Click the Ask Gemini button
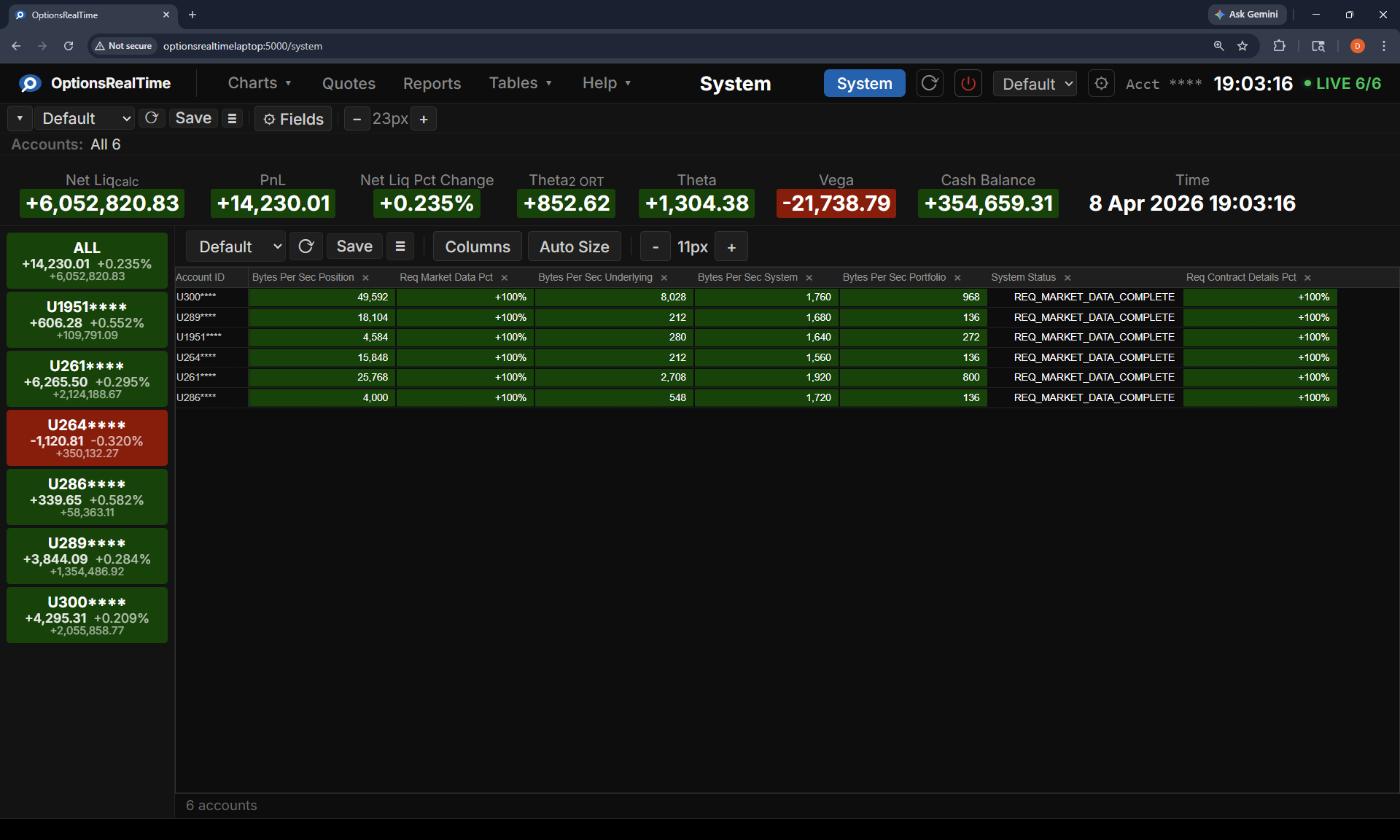Viewport: 1400px width, 840px height. [x=1247, y=15]
